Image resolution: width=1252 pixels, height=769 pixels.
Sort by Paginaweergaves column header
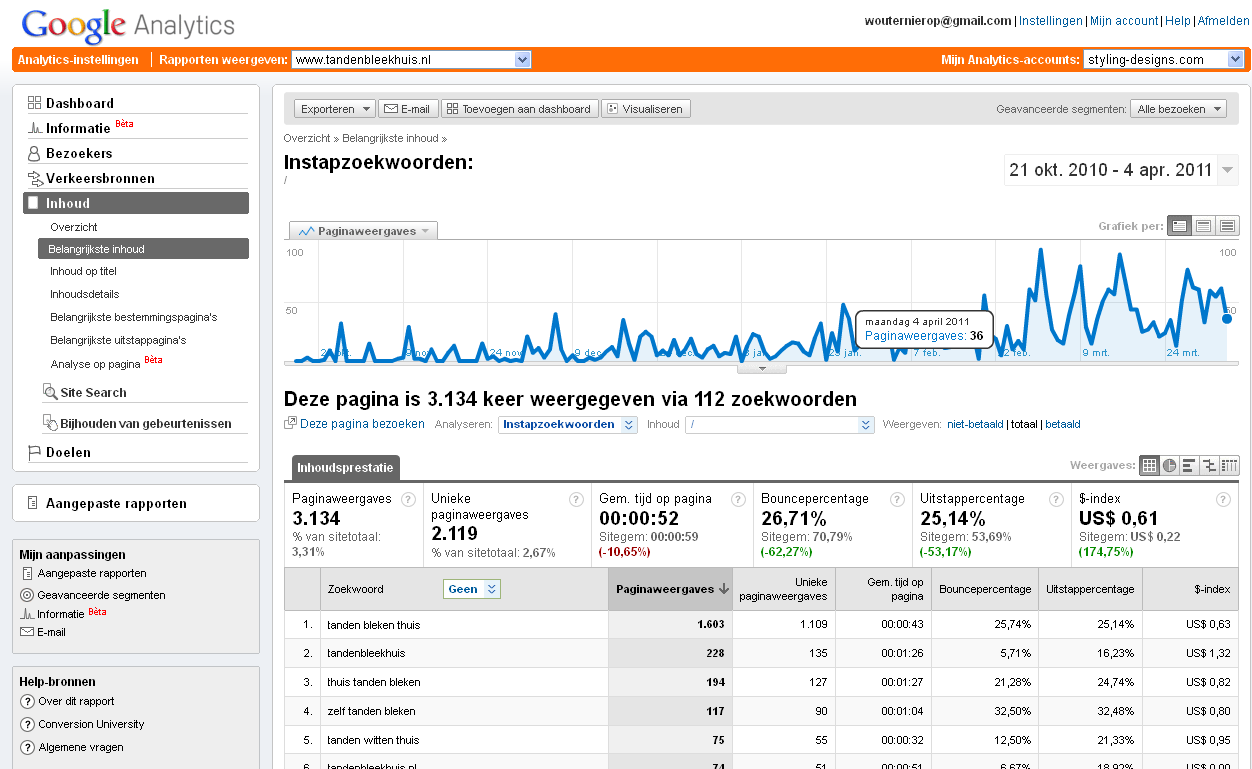coord(671,589)
